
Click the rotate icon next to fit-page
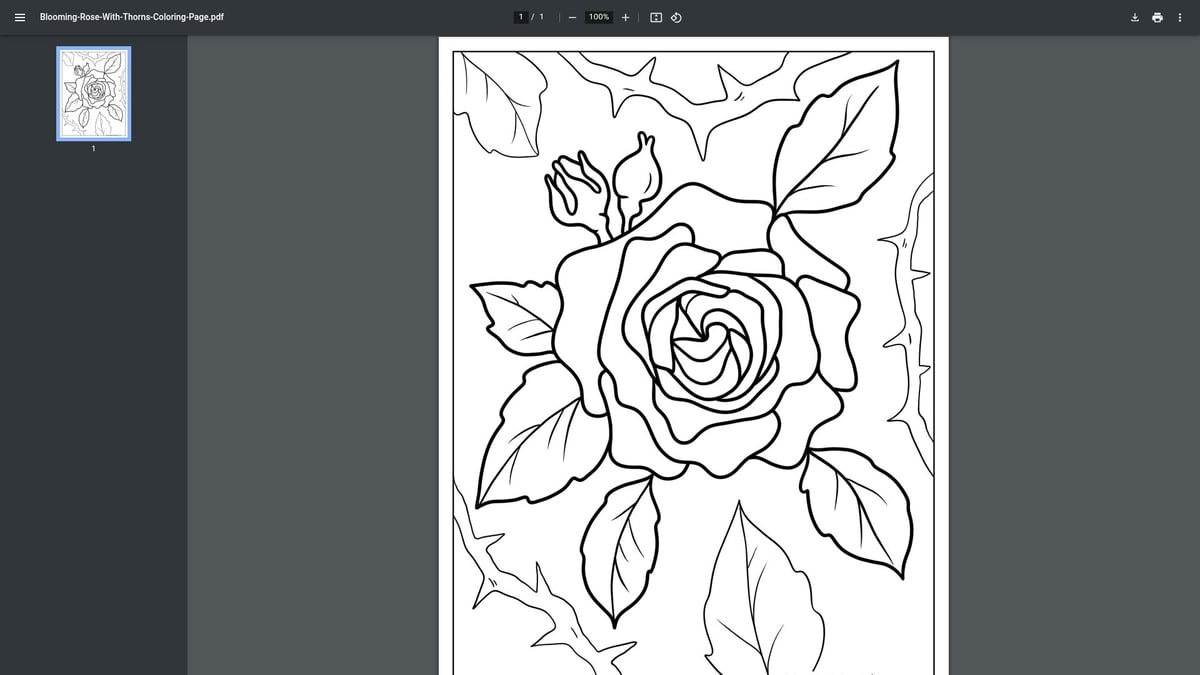676,17
